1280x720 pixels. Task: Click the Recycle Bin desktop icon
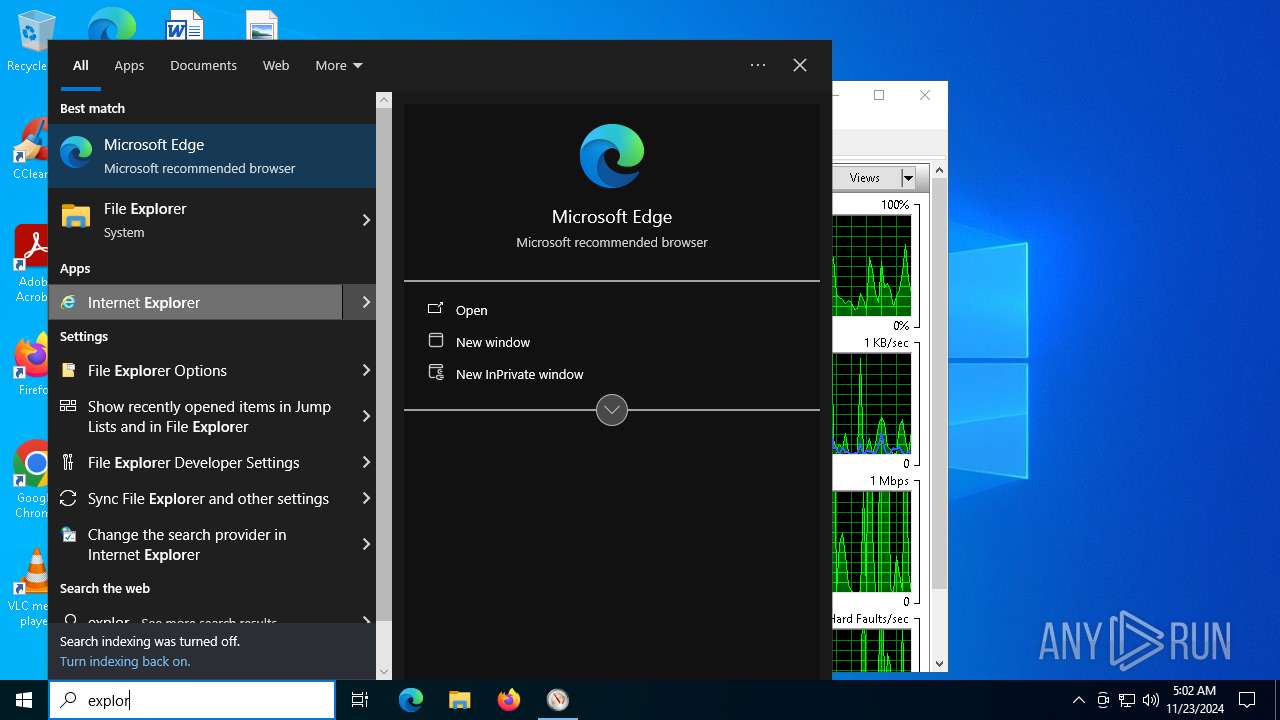tap(31, 40)
